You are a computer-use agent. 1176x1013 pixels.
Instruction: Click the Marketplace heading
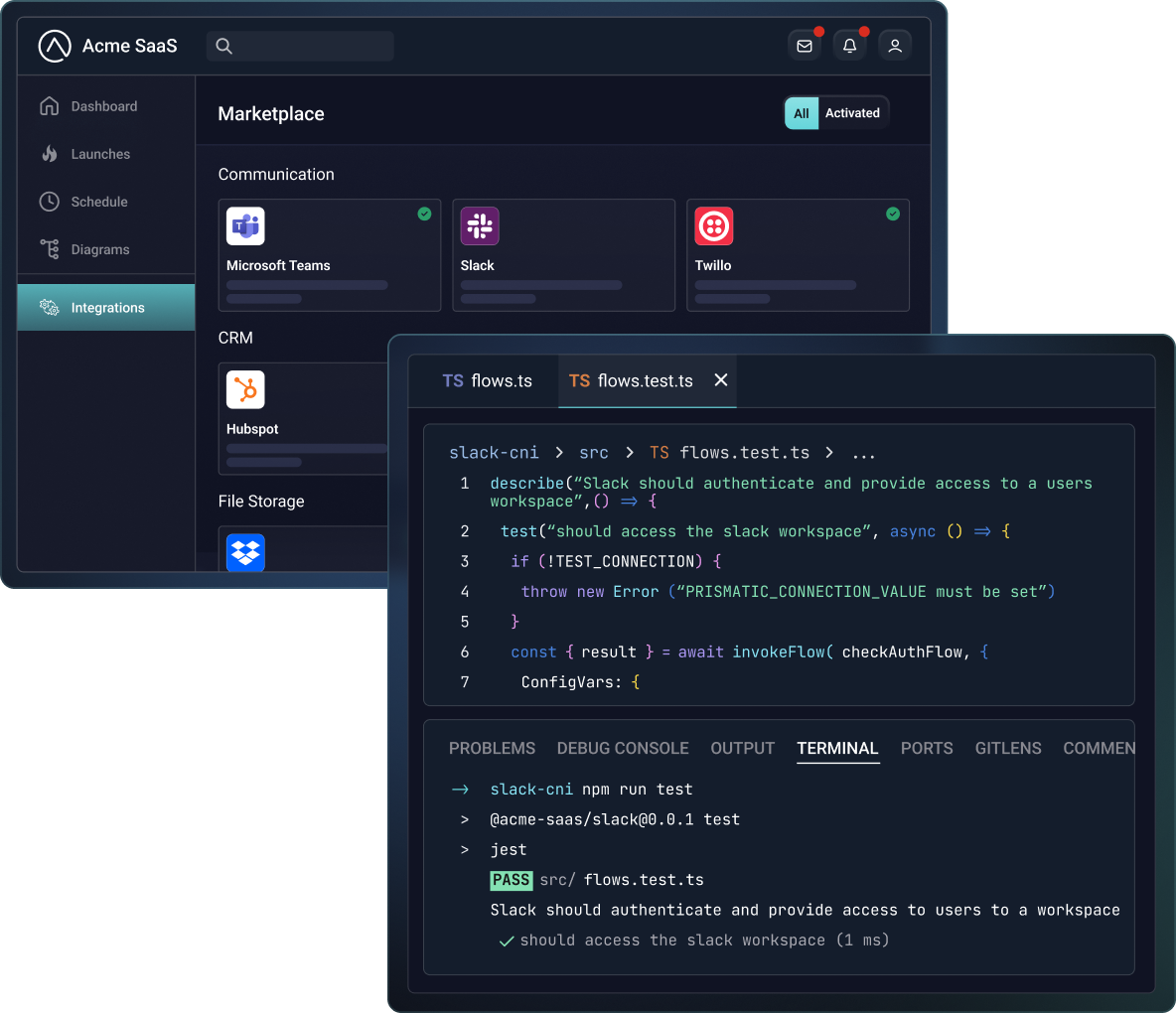271,114
